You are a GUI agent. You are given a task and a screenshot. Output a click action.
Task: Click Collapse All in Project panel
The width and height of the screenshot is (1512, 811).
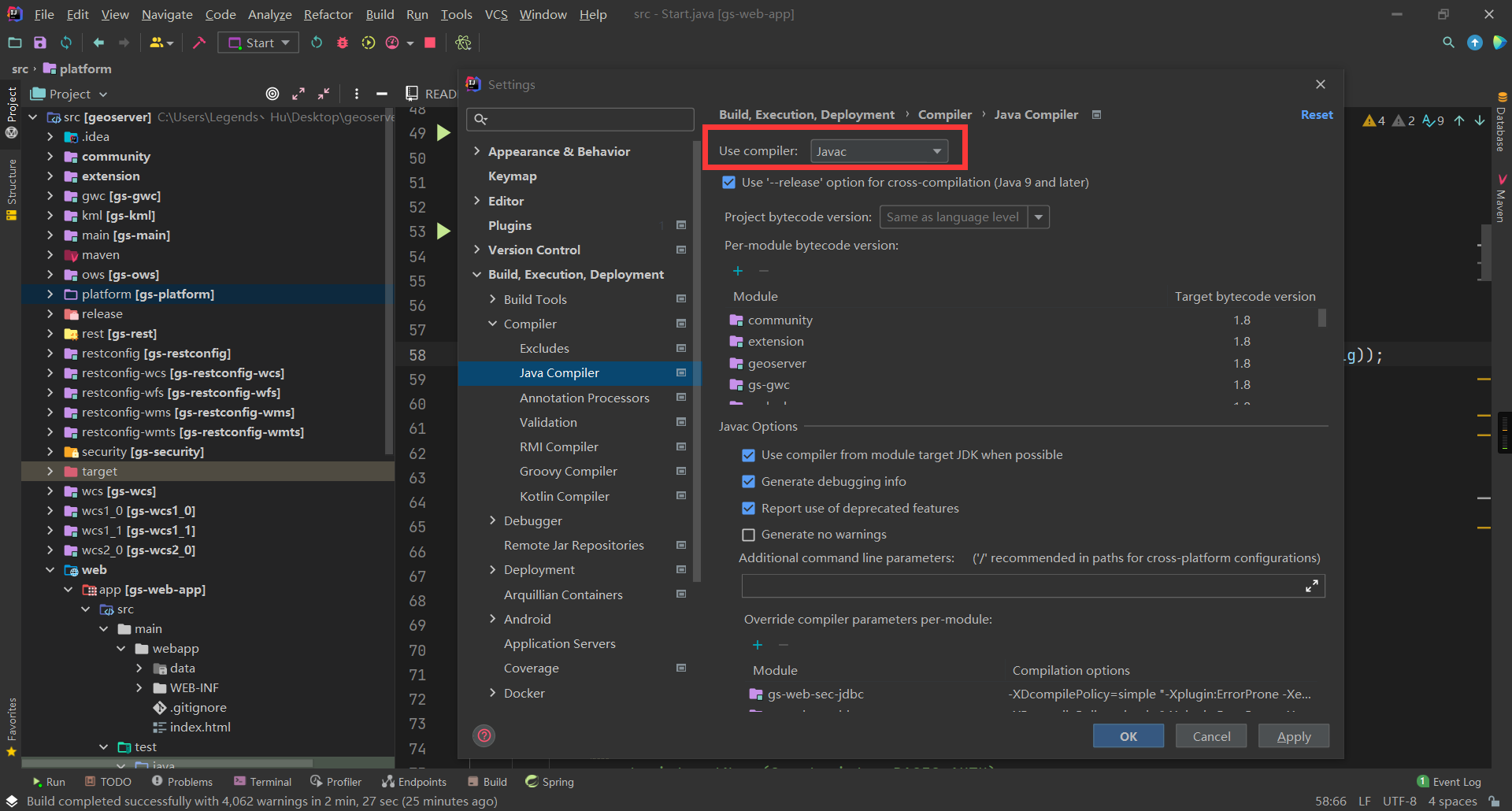pos(324,94)
